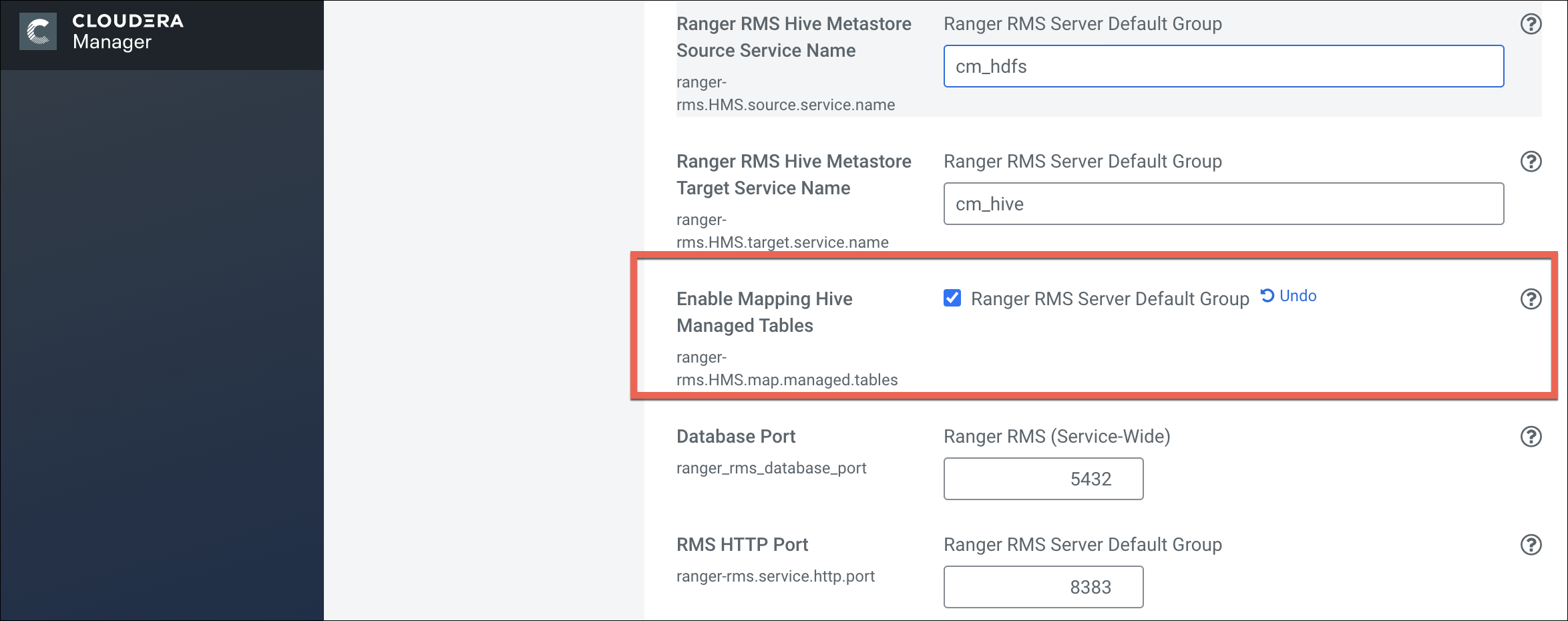Image resolution: width=1568 pixels, height=621 pixels.
Task: Click the Ranger RMS Server Default Group checkbox label
Action: pos(1109,299)
